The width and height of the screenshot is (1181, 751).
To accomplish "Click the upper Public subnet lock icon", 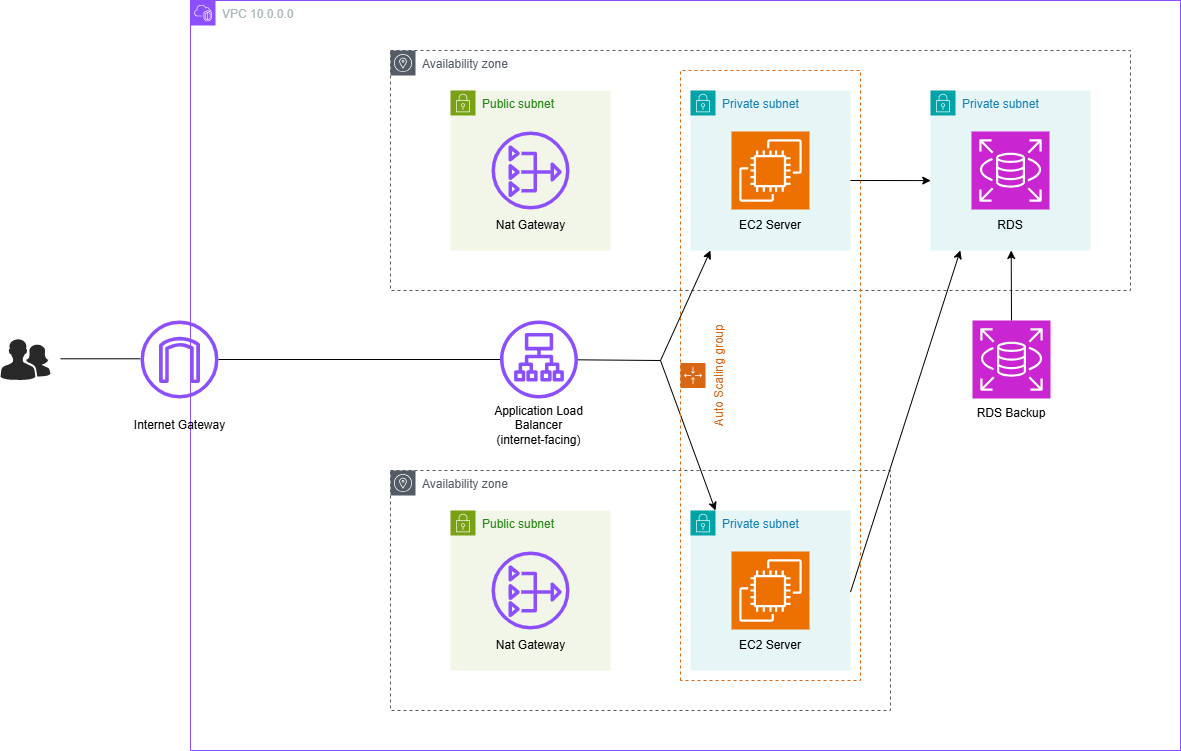I will coord(462,103).
